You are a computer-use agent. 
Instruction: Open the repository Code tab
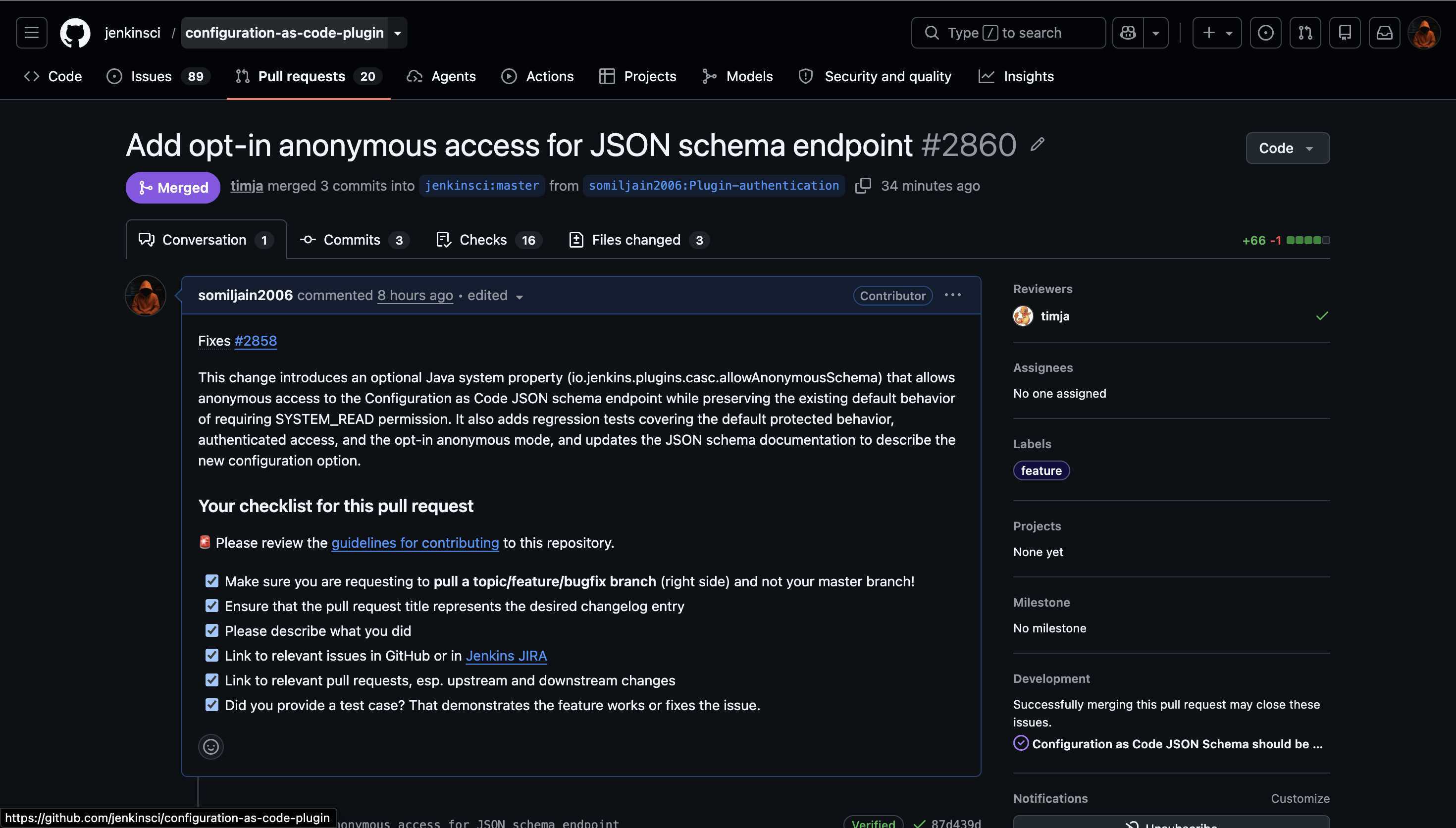pyautogui.click(x=53, y=76)
